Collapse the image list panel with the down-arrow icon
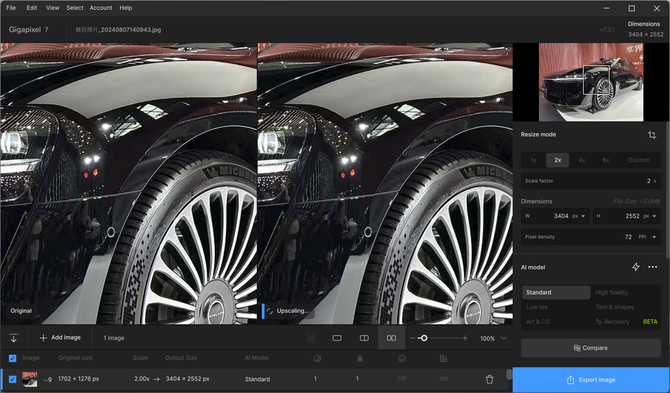 tap(14, 338)
